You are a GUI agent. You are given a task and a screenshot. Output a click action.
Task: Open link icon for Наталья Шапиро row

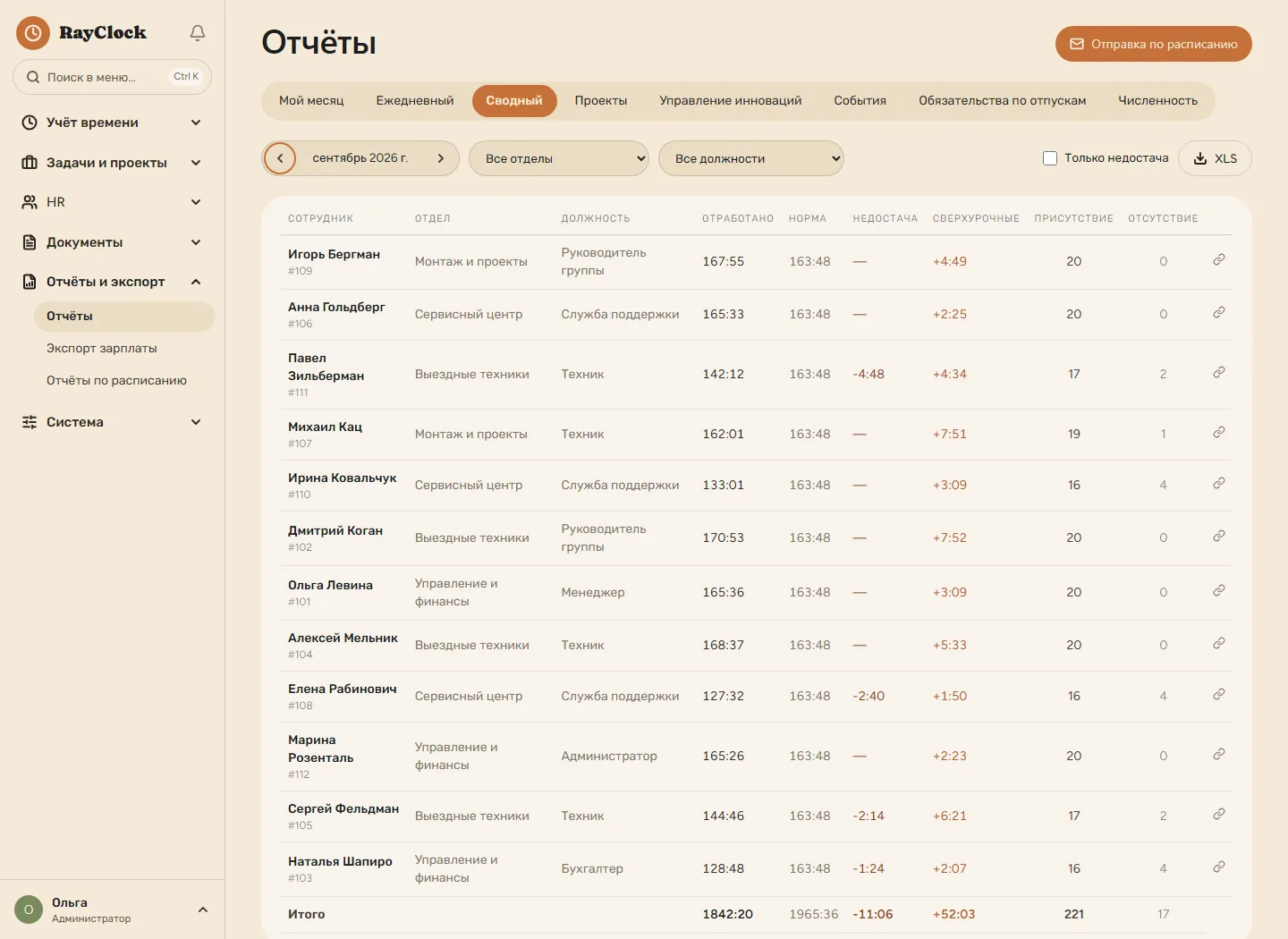[1218, 867]
